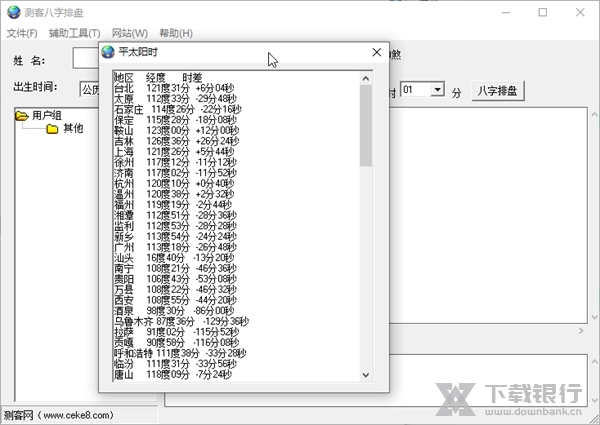Click the 用户组 open folder icon

click(22, 116)
